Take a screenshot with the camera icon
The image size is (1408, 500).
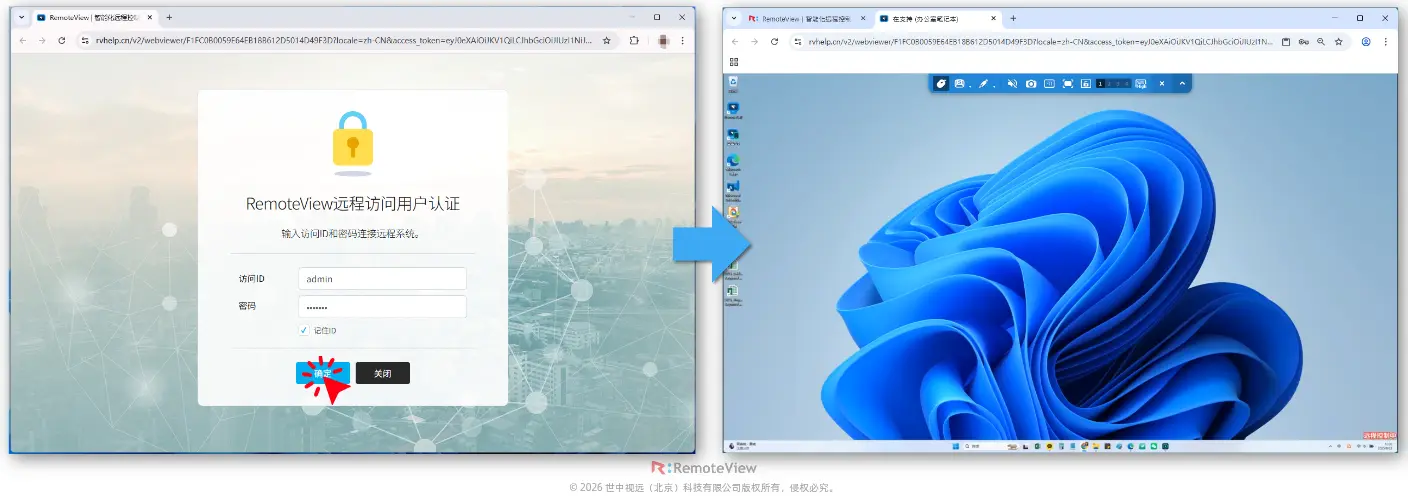[x=1031, y=83]
